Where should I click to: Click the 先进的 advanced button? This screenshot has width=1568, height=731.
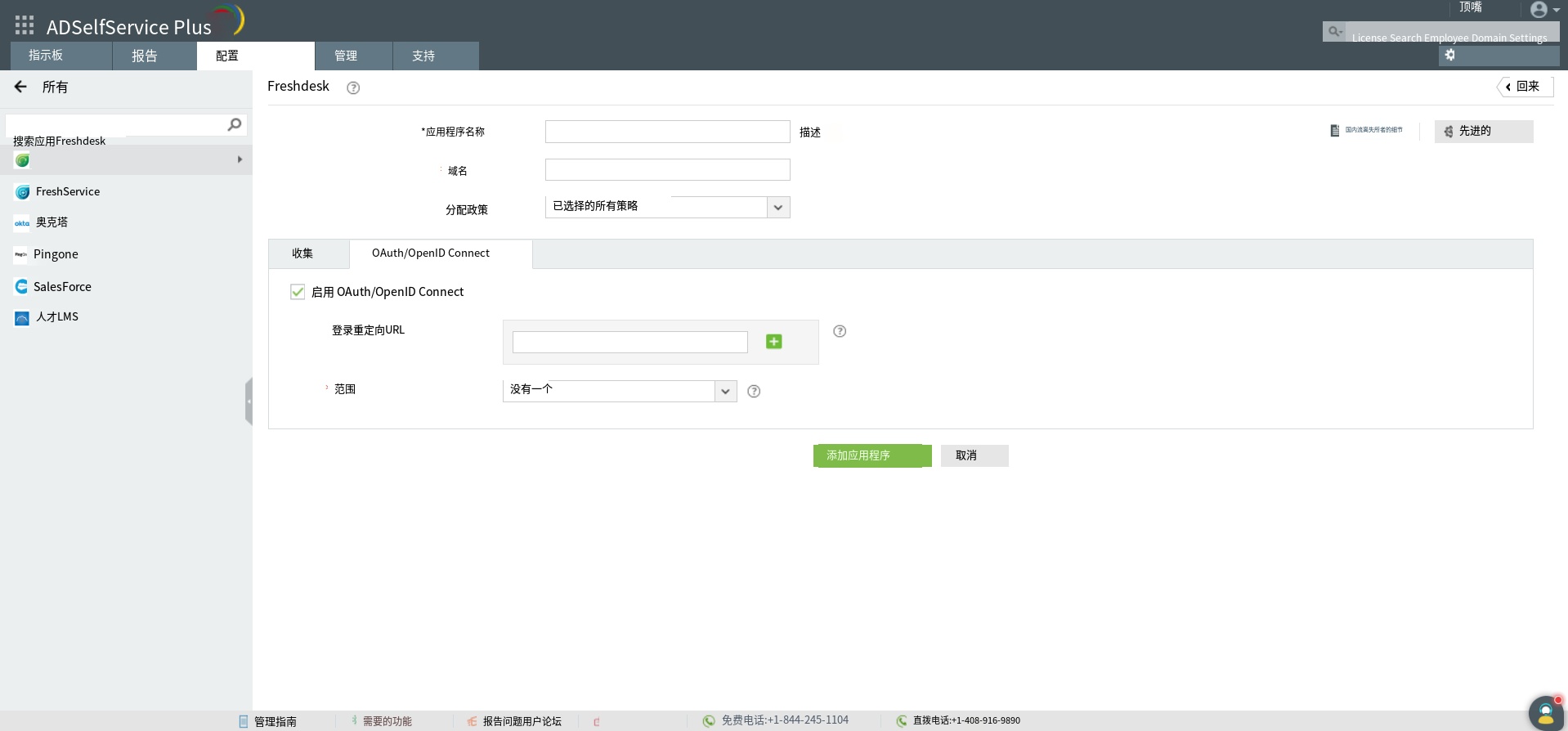tap(1484, 131)
